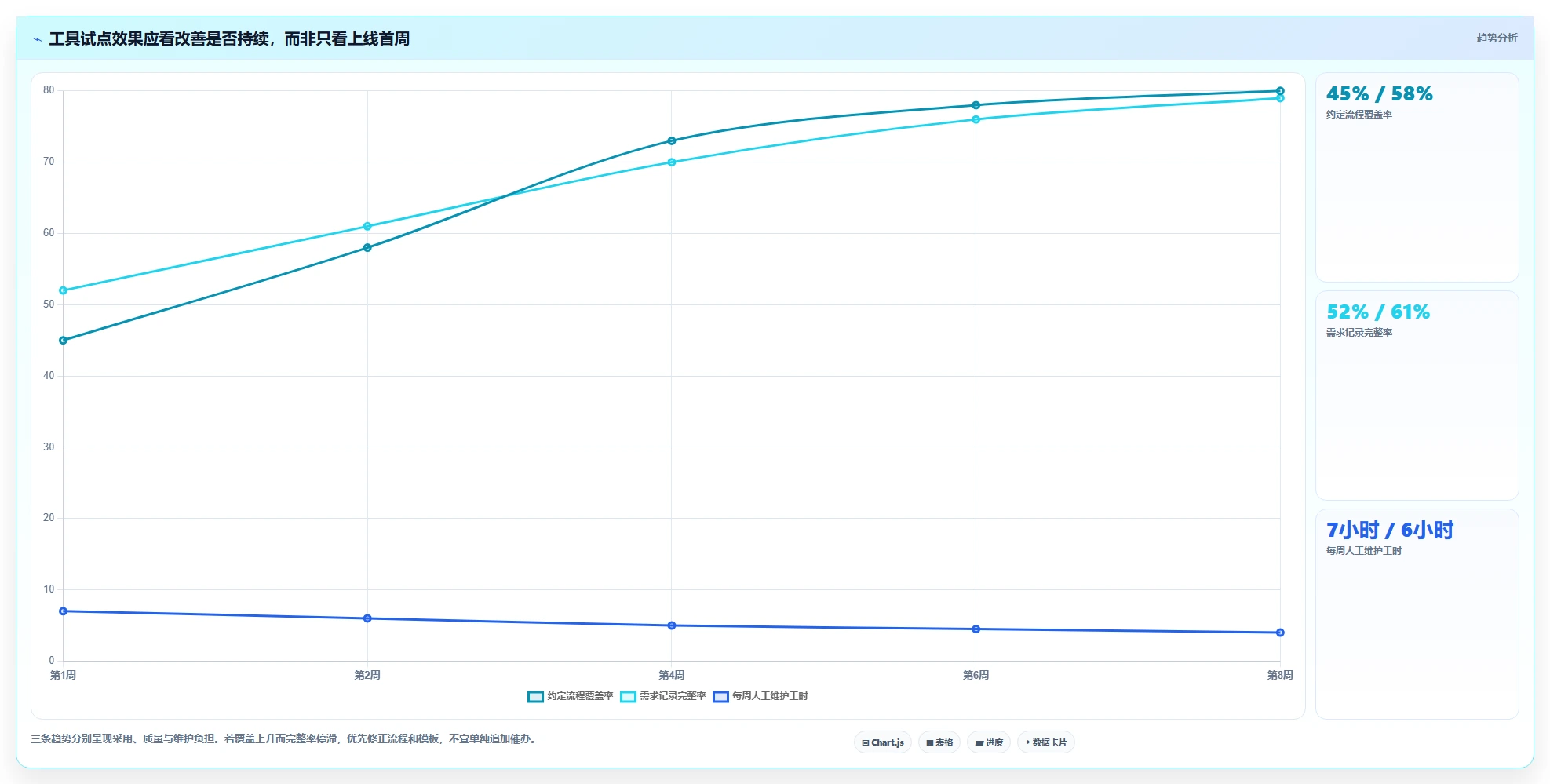
Task: Click the 10 y-axis tick label
Action: click(49, 589)
